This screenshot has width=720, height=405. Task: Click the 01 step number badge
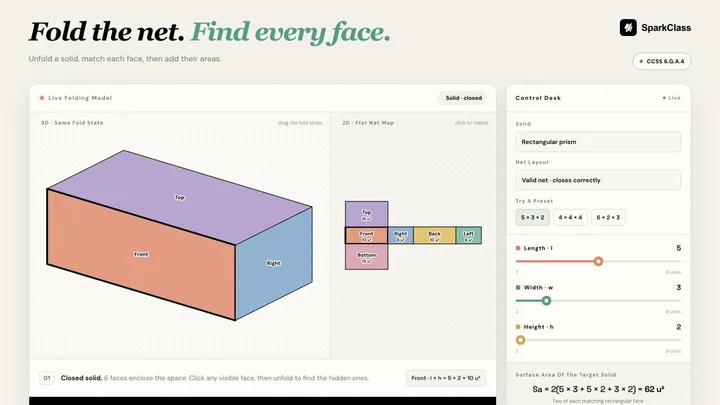coord(46,378)
